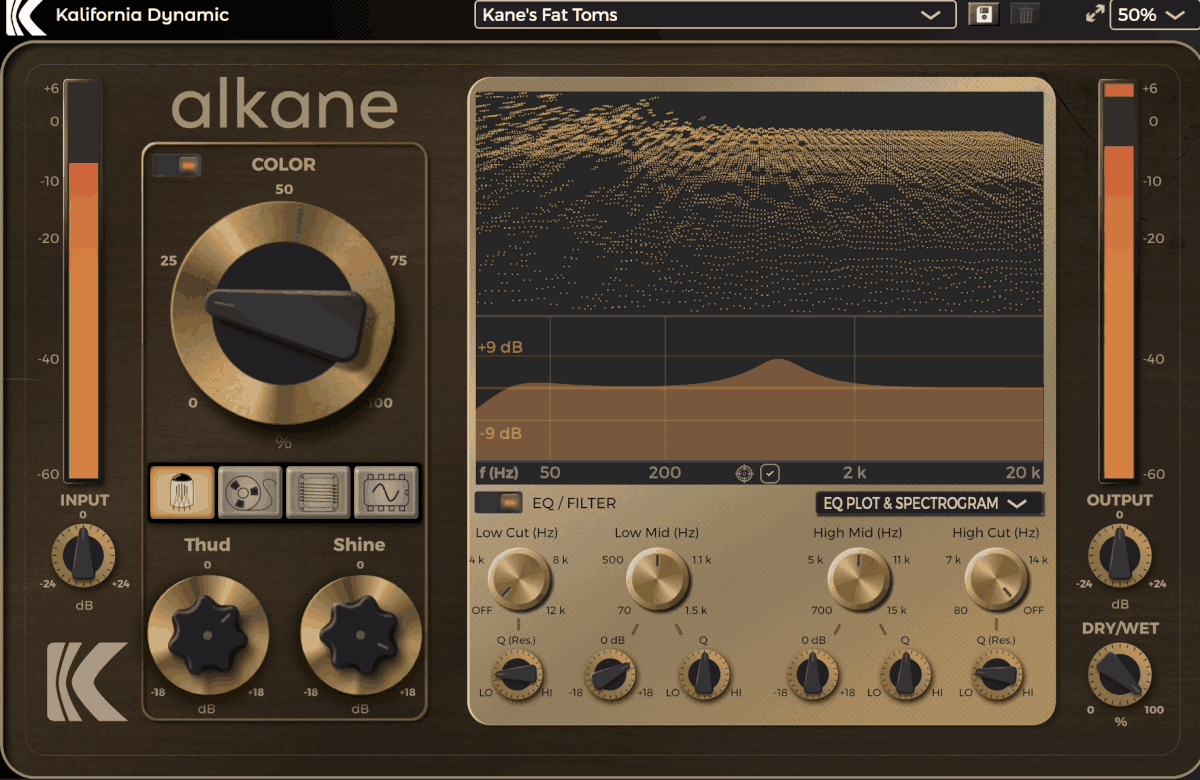This screenshot has height=780, width=1200.
Task: Click the Thud dB knob
Action: 207,634
